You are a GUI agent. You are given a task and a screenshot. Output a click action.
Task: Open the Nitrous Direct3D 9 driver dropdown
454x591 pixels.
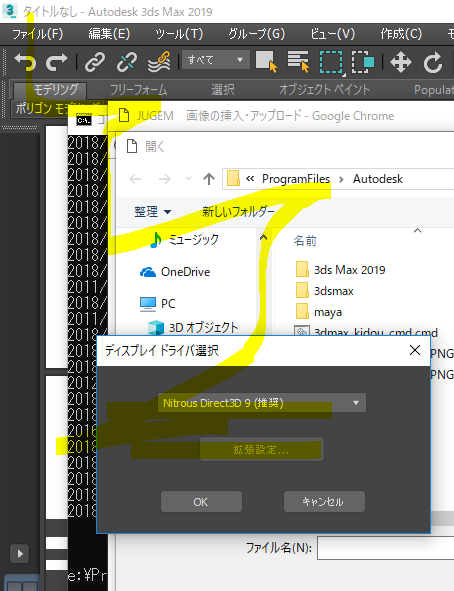pos(261,403)
